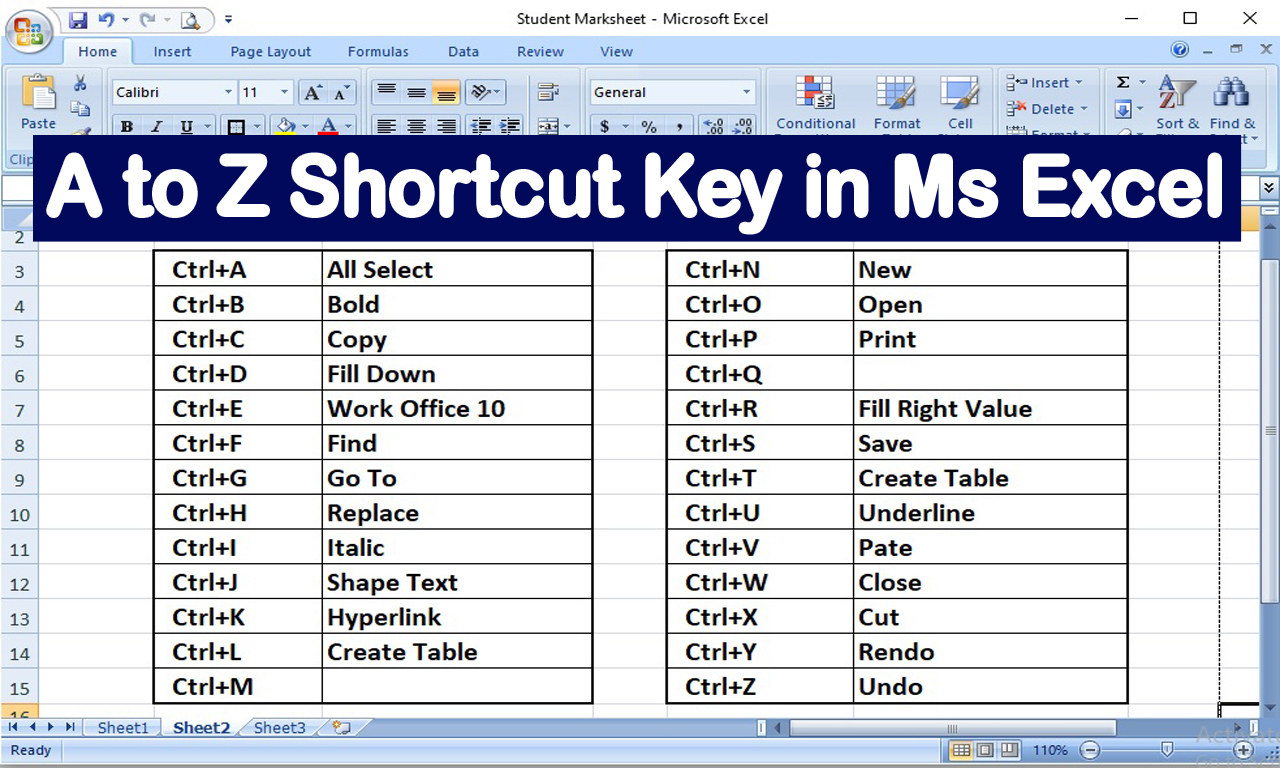
Task: Switch to Normal view in status bar
Action: click(961, 750)
